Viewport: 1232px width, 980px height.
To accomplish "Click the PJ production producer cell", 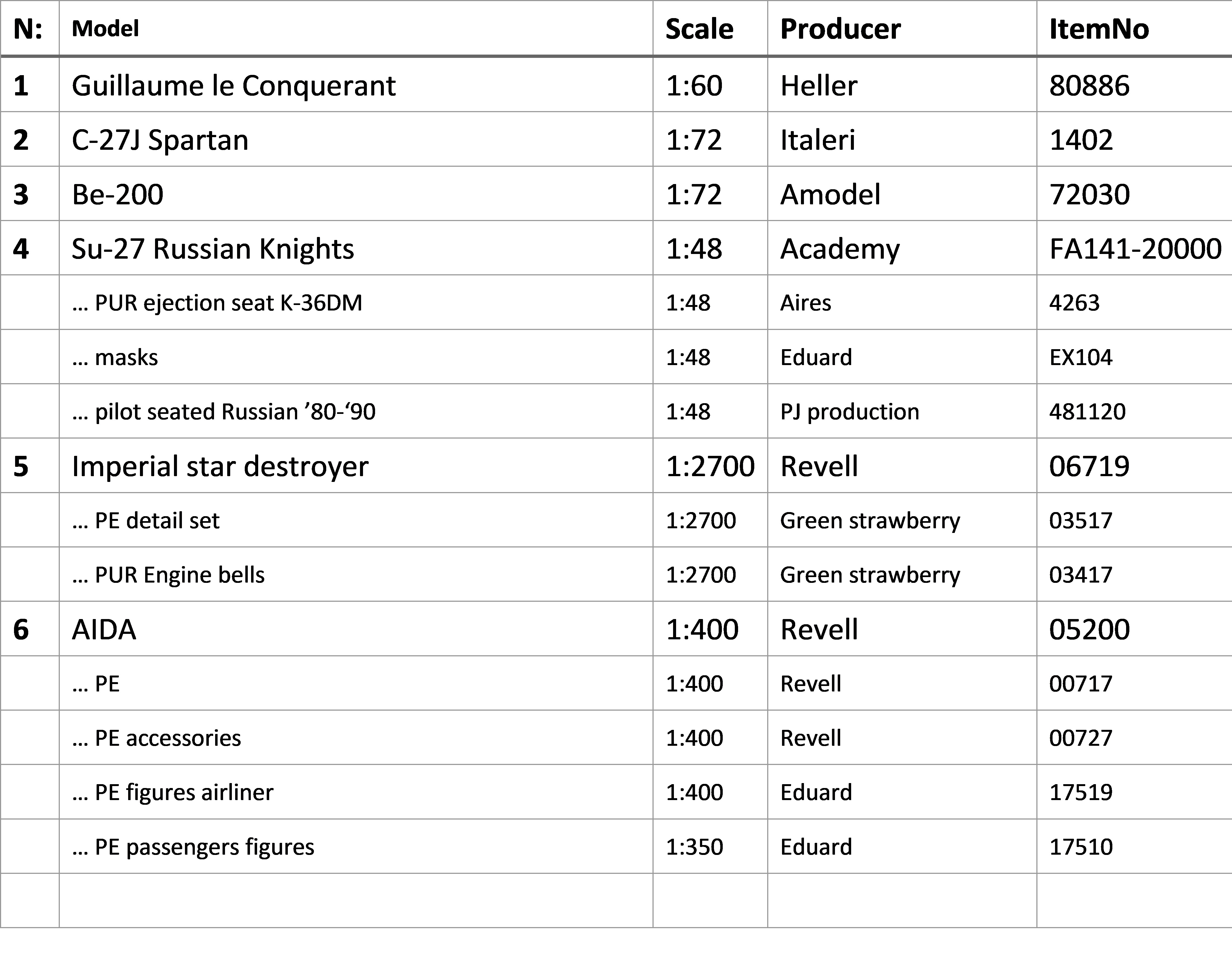I will 902,411.
